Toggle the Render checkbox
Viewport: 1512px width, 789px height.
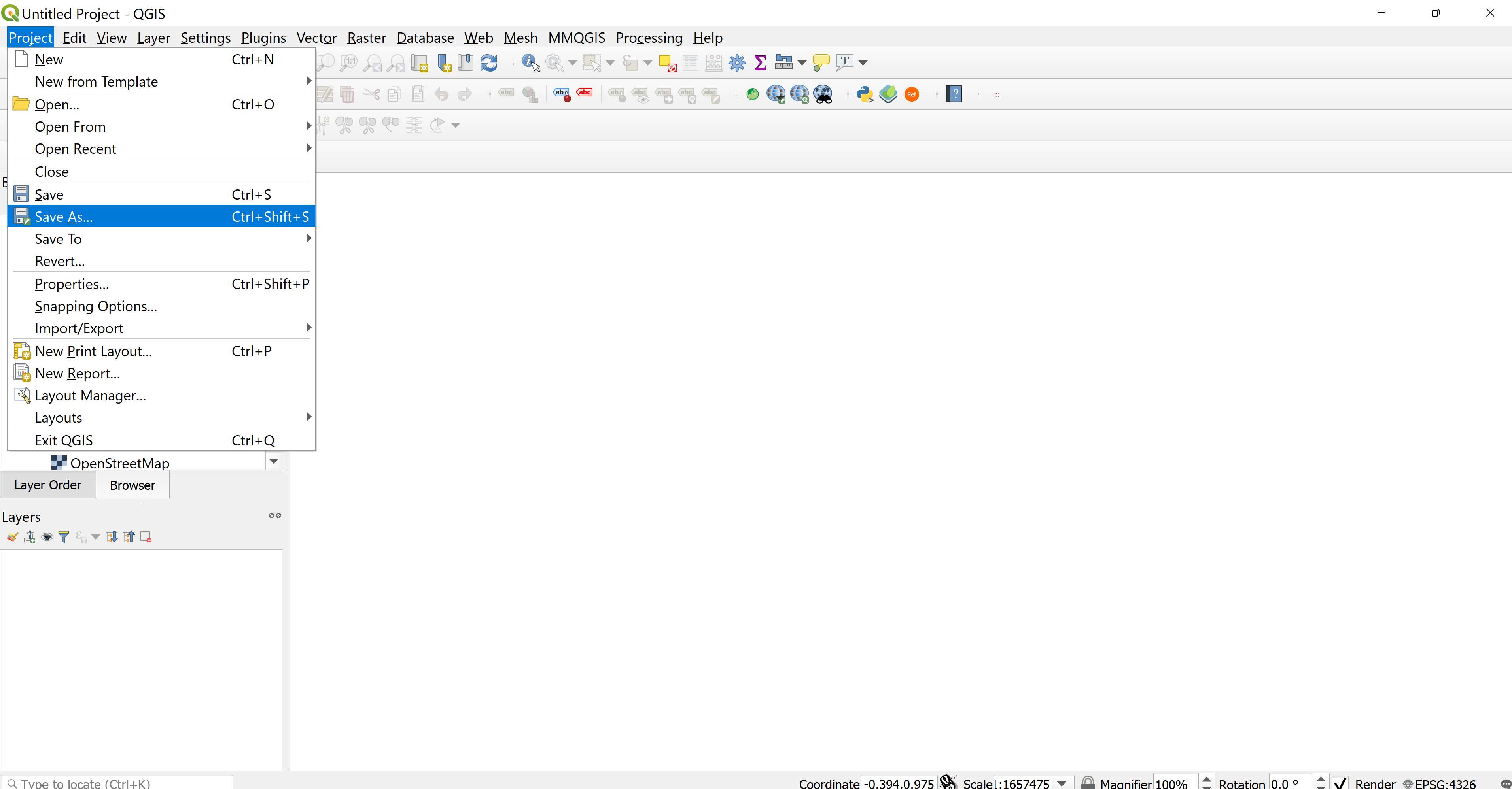[1340, 783]
